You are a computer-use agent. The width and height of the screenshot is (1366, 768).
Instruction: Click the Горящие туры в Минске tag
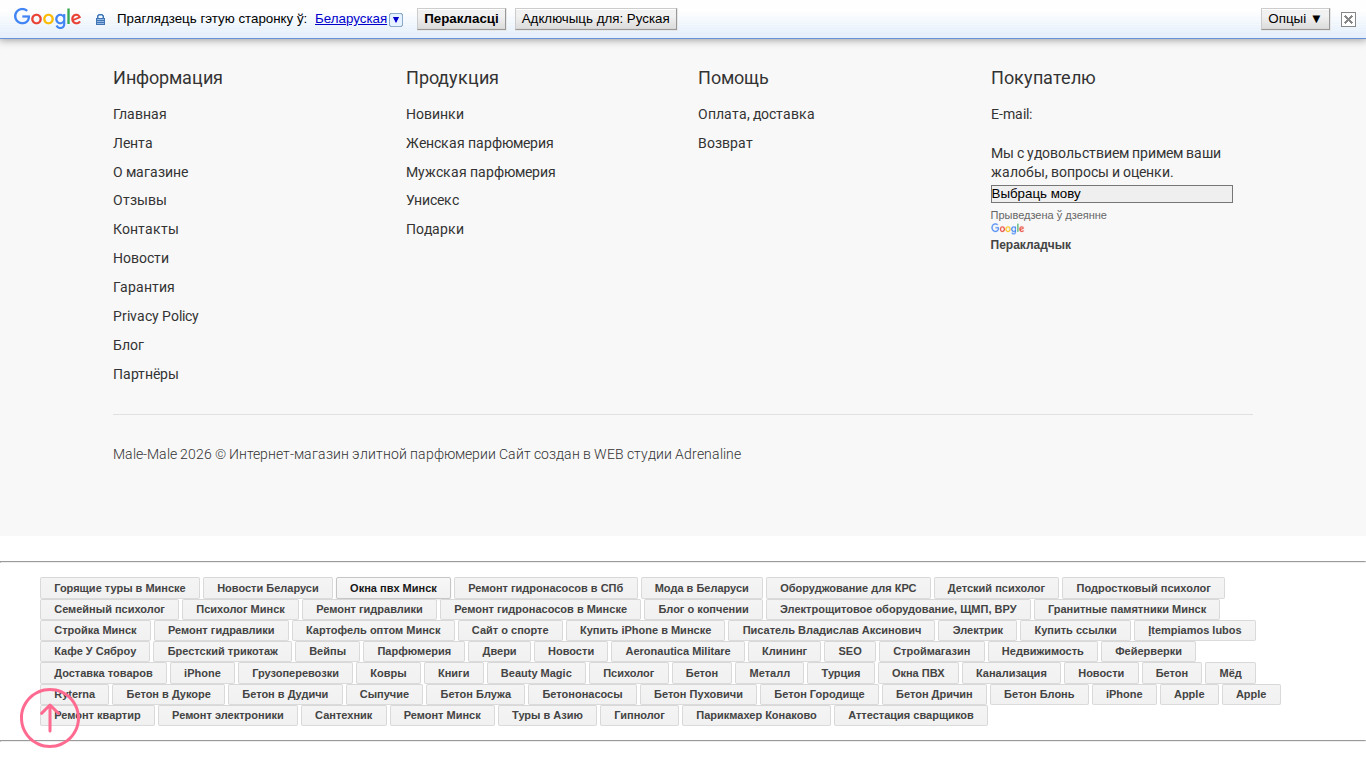point(120,588)
